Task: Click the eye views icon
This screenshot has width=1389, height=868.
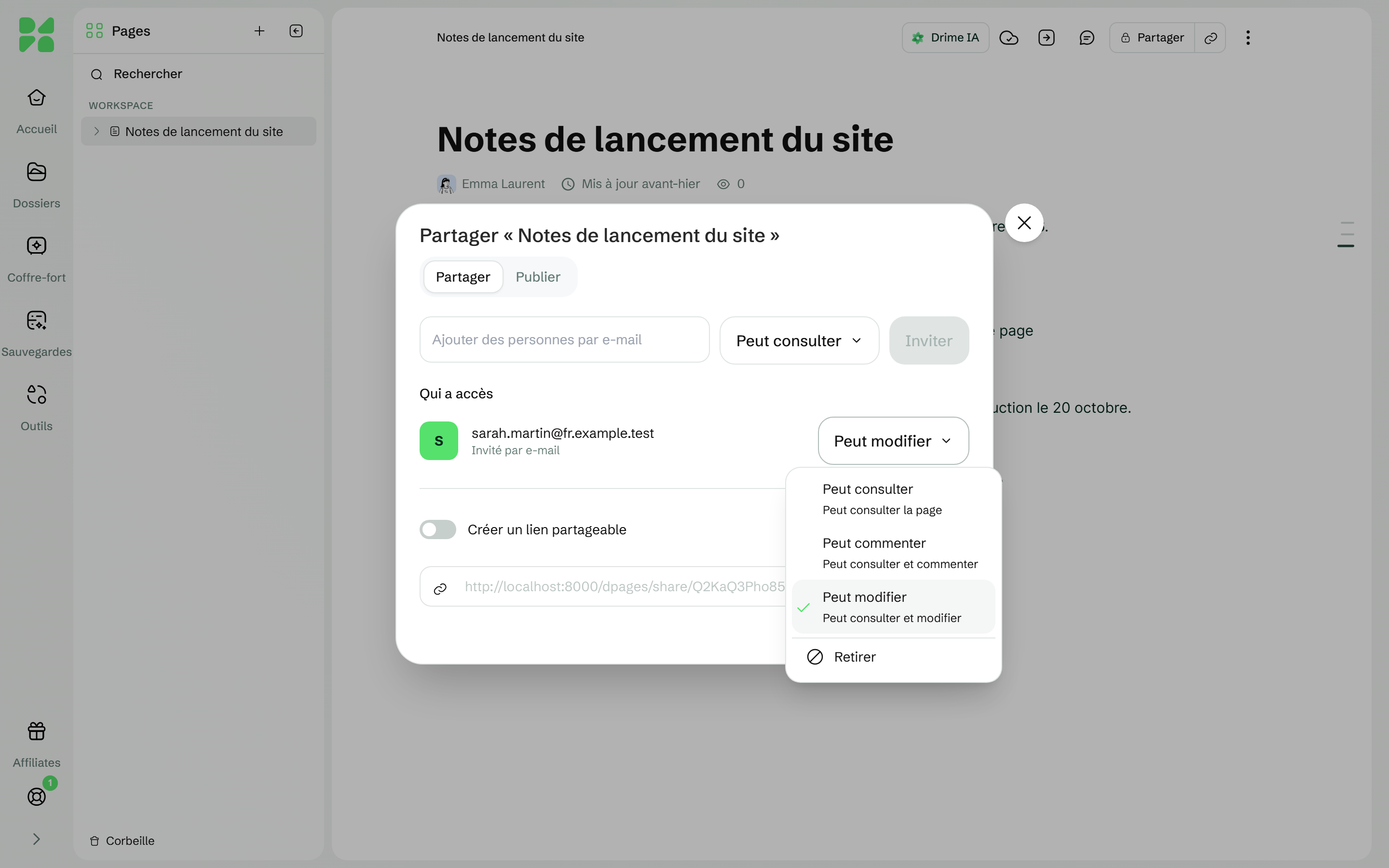Action: click(x=723, y=184)
